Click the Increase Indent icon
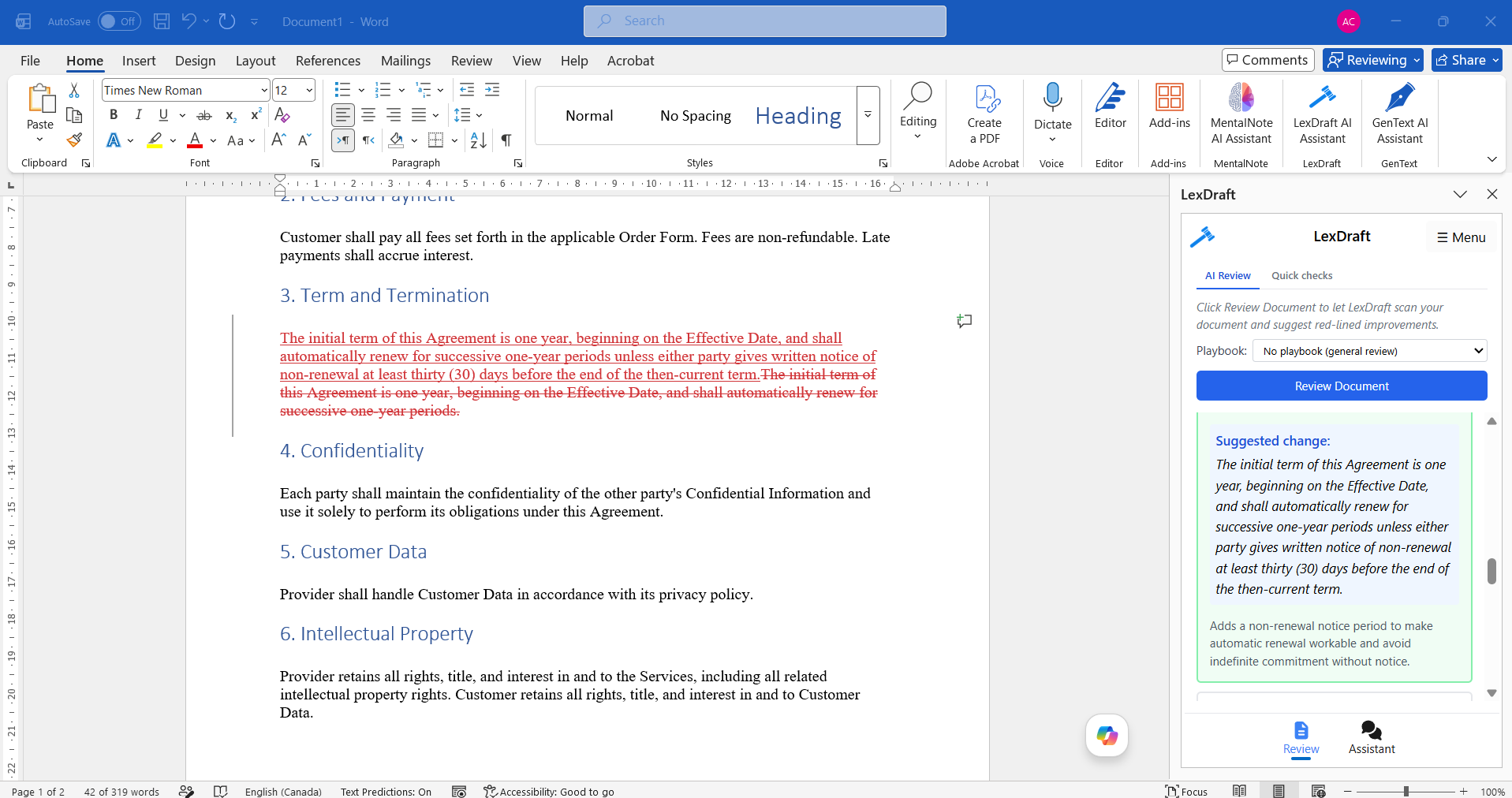 click(x=492, y=90)
